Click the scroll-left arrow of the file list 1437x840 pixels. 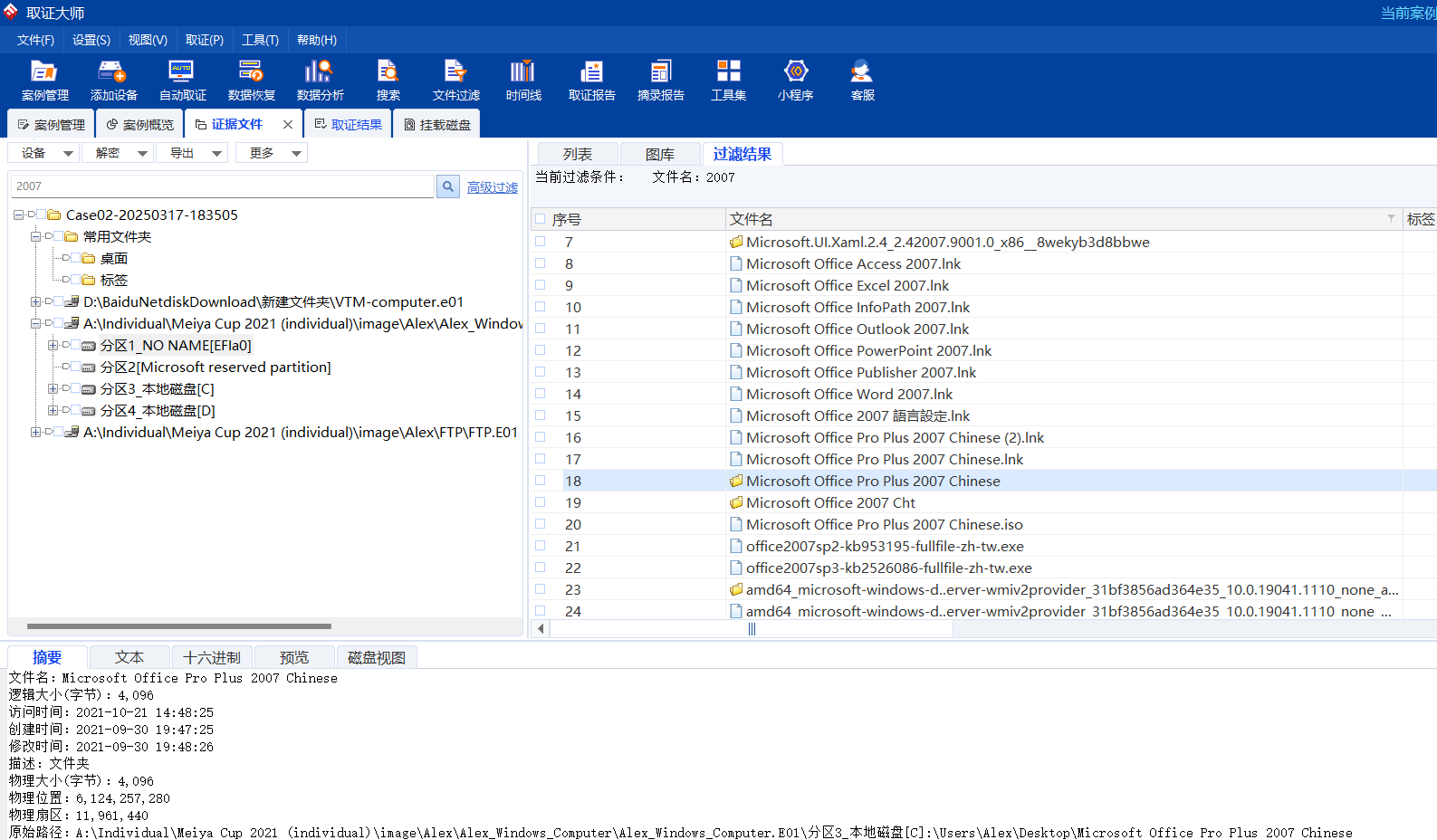(541, 629)
